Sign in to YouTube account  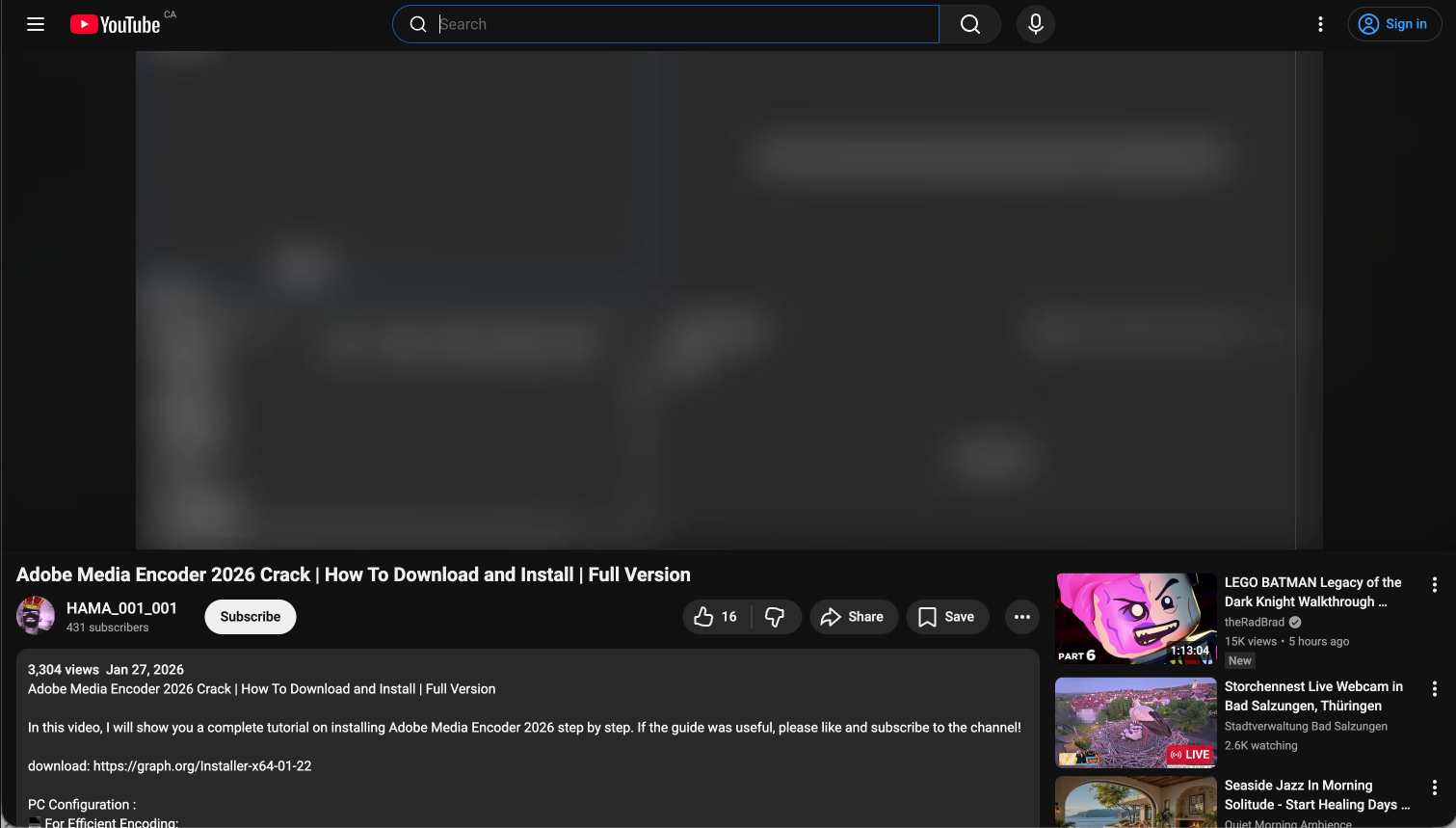[1393, 24]
